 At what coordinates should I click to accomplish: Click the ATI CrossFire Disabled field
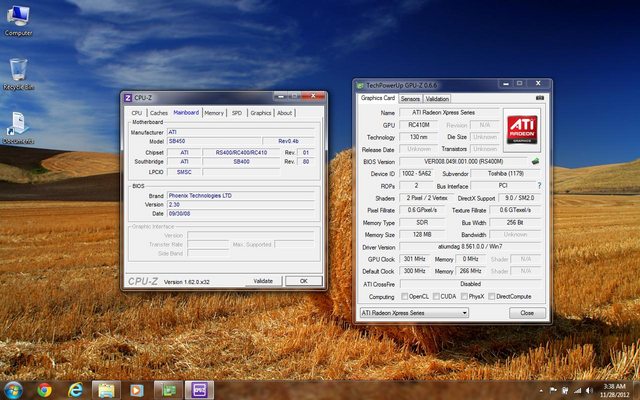[471, 284]
